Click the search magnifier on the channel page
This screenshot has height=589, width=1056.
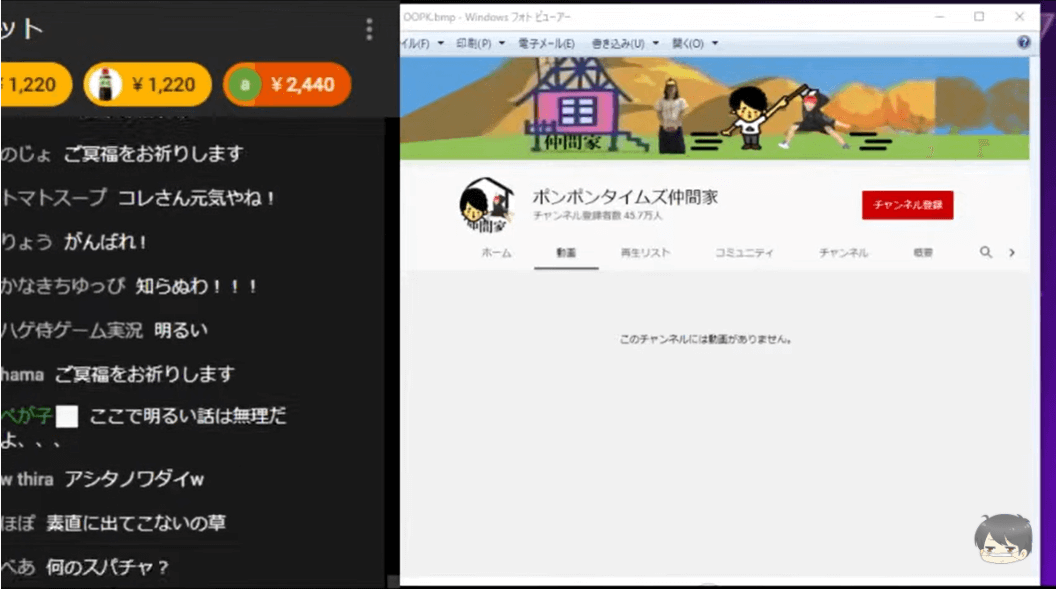(986, 252)
